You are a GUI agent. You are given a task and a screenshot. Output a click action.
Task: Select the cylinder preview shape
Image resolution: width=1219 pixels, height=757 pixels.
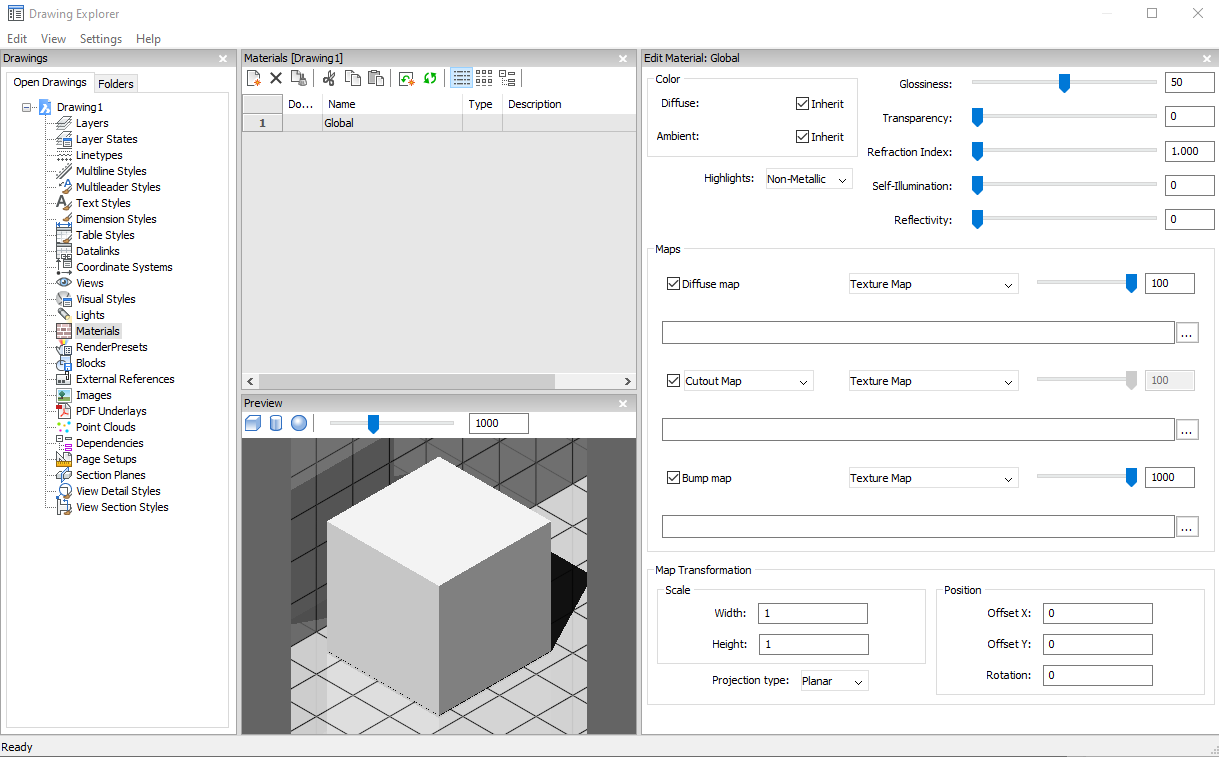point(276,424)
